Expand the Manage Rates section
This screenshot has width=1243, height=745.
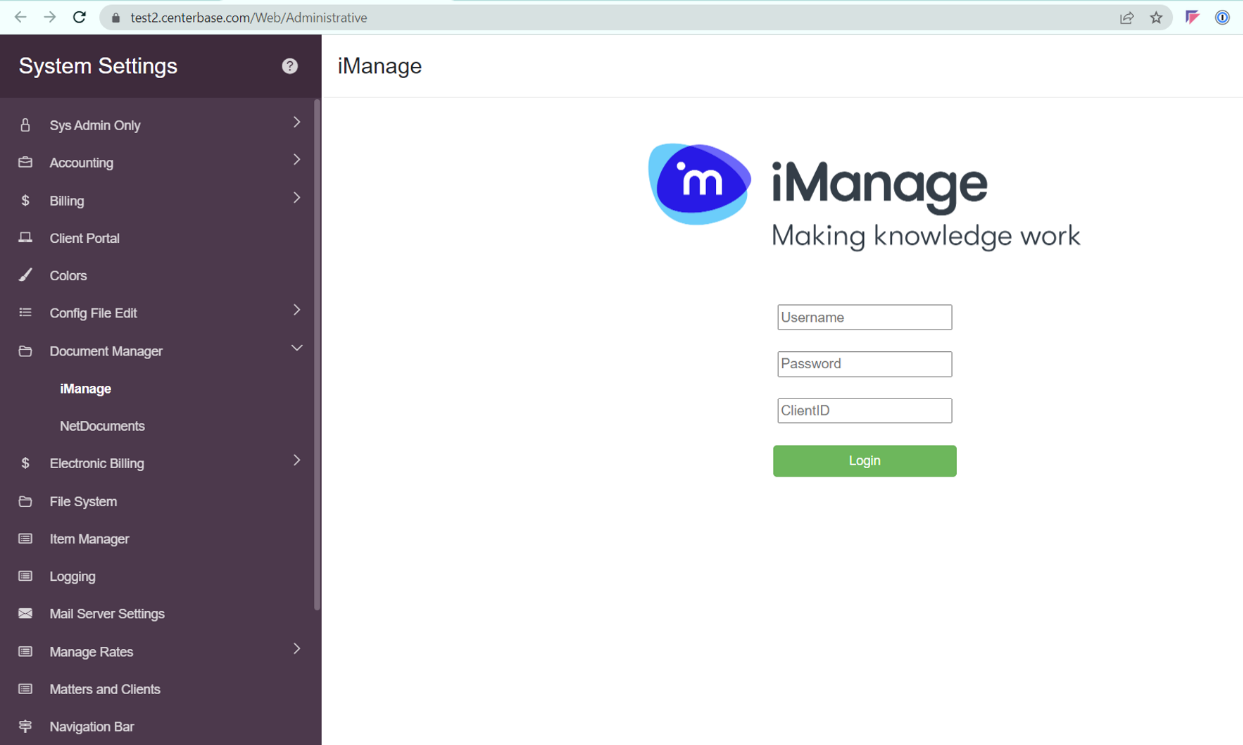(x=297, y=649)
